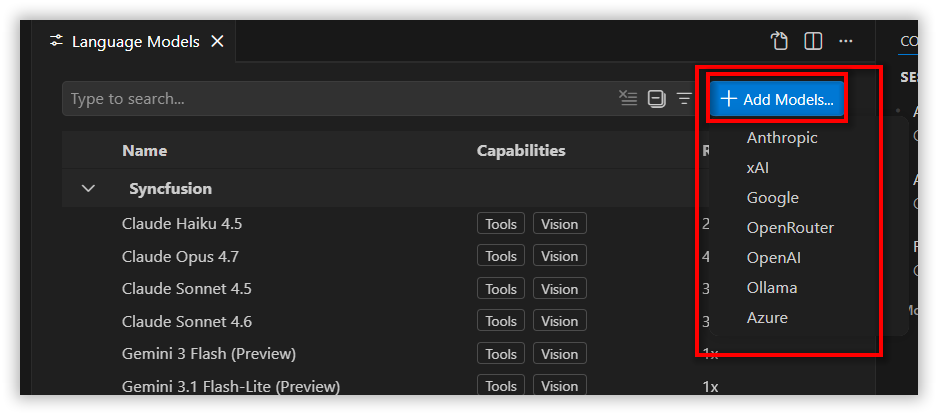The height and width of the screenshot is (415, 938).
Task: Click the Tools badge for Claude Haiku 4.5
Action: tap(501, 224)
